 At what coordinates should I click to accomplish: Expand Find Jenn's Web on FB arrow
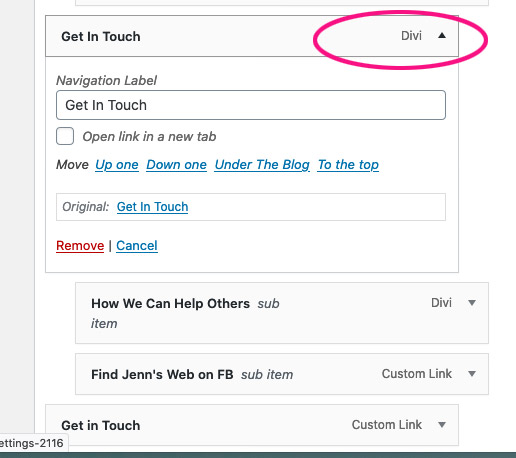click(x=472, y=374)
